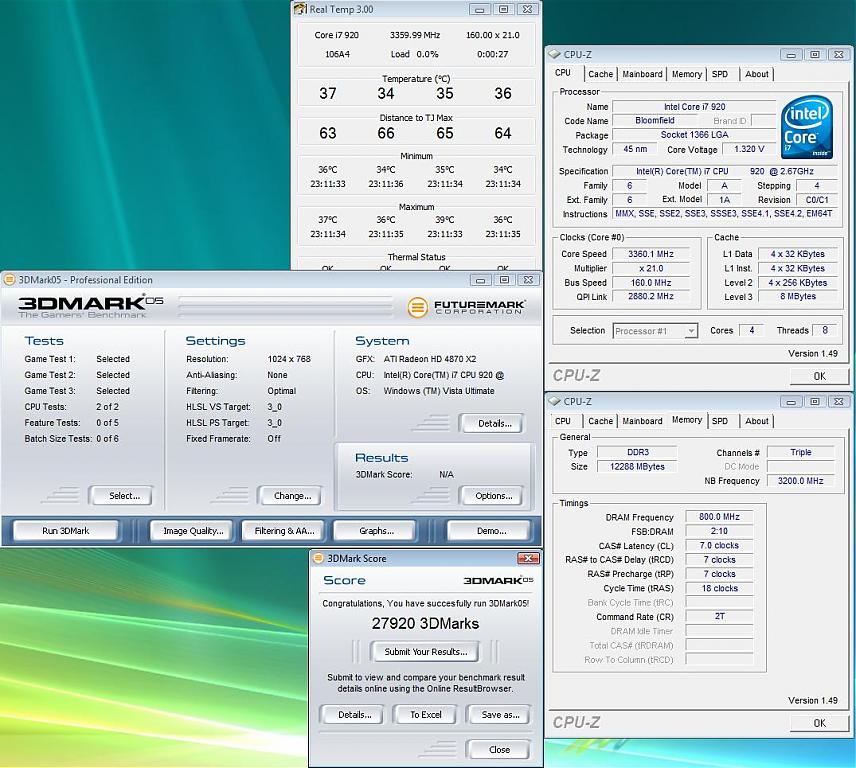Click Channels value 'Triple'
Screen dimensions: 856x768
[x=800, y=453]
